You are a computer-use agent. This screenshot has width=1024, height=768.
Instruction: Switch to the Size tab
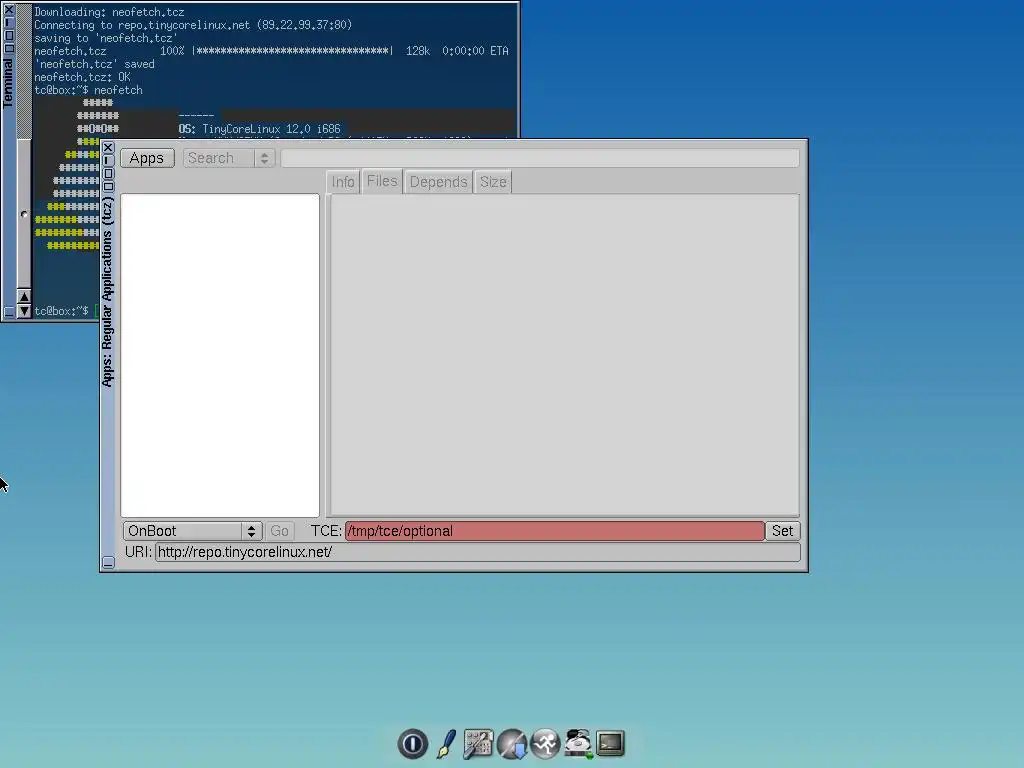[x=493, y=182]
